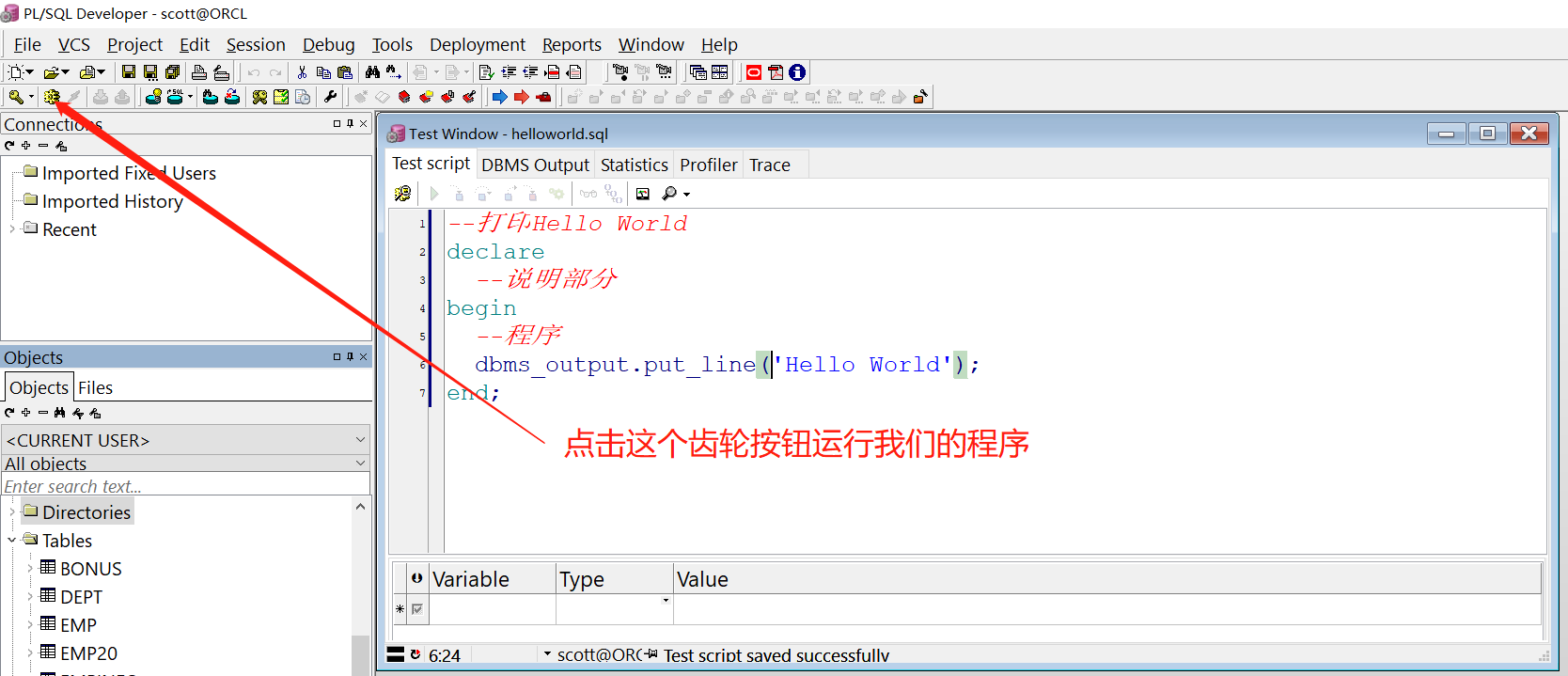Click the Enter search text field

[186, 486]
